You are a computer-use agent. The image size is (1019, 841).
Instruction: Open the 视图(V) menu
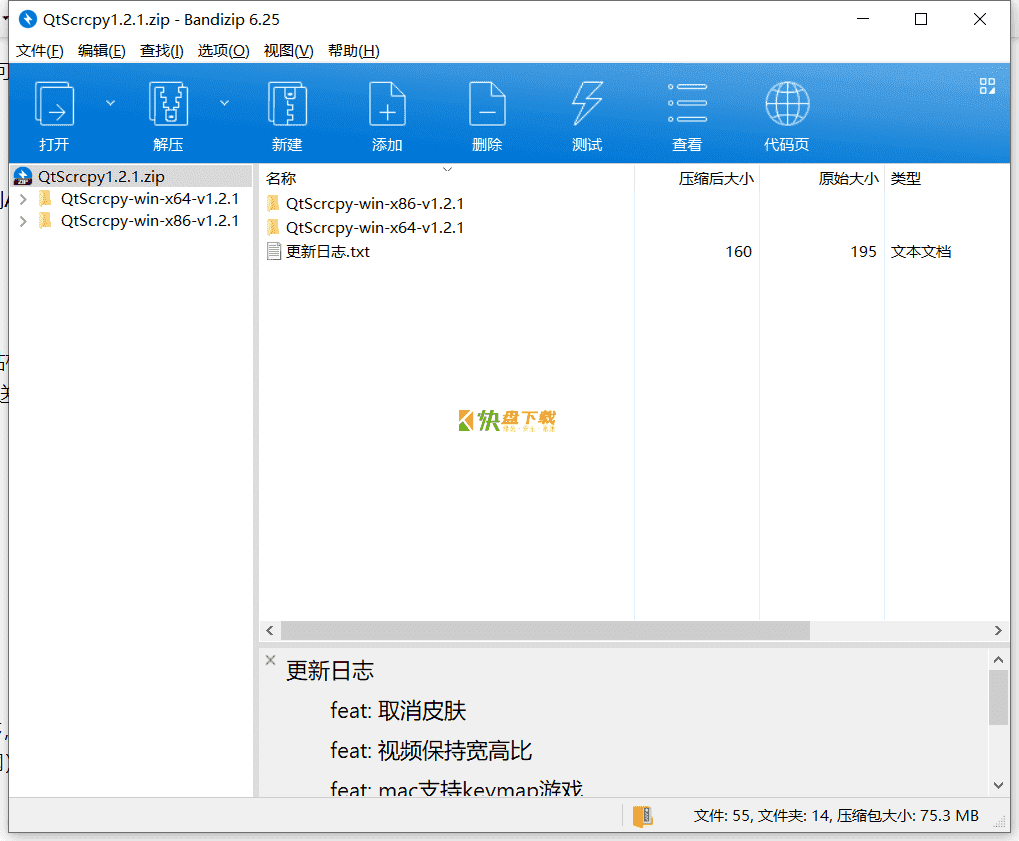click(289, 51)
